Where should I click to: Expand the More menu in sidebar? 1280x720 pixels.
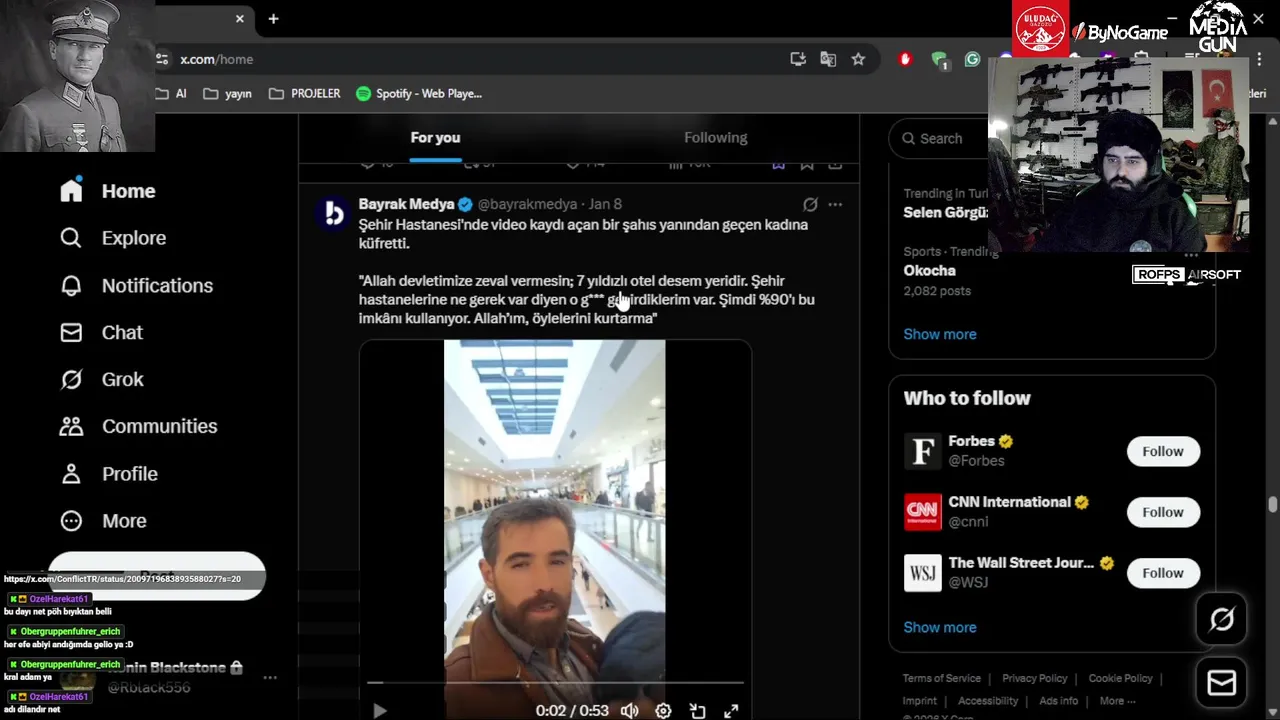[x=103, y=521]
